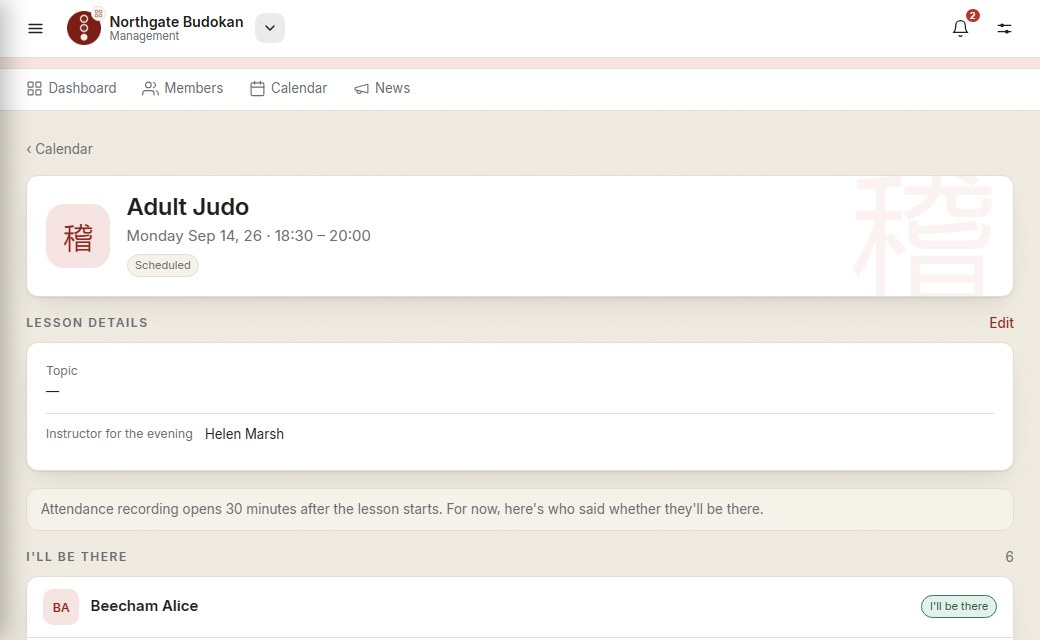Open the Beecham Alice member row
The image size is (1040, 640).
coord(520,607)
